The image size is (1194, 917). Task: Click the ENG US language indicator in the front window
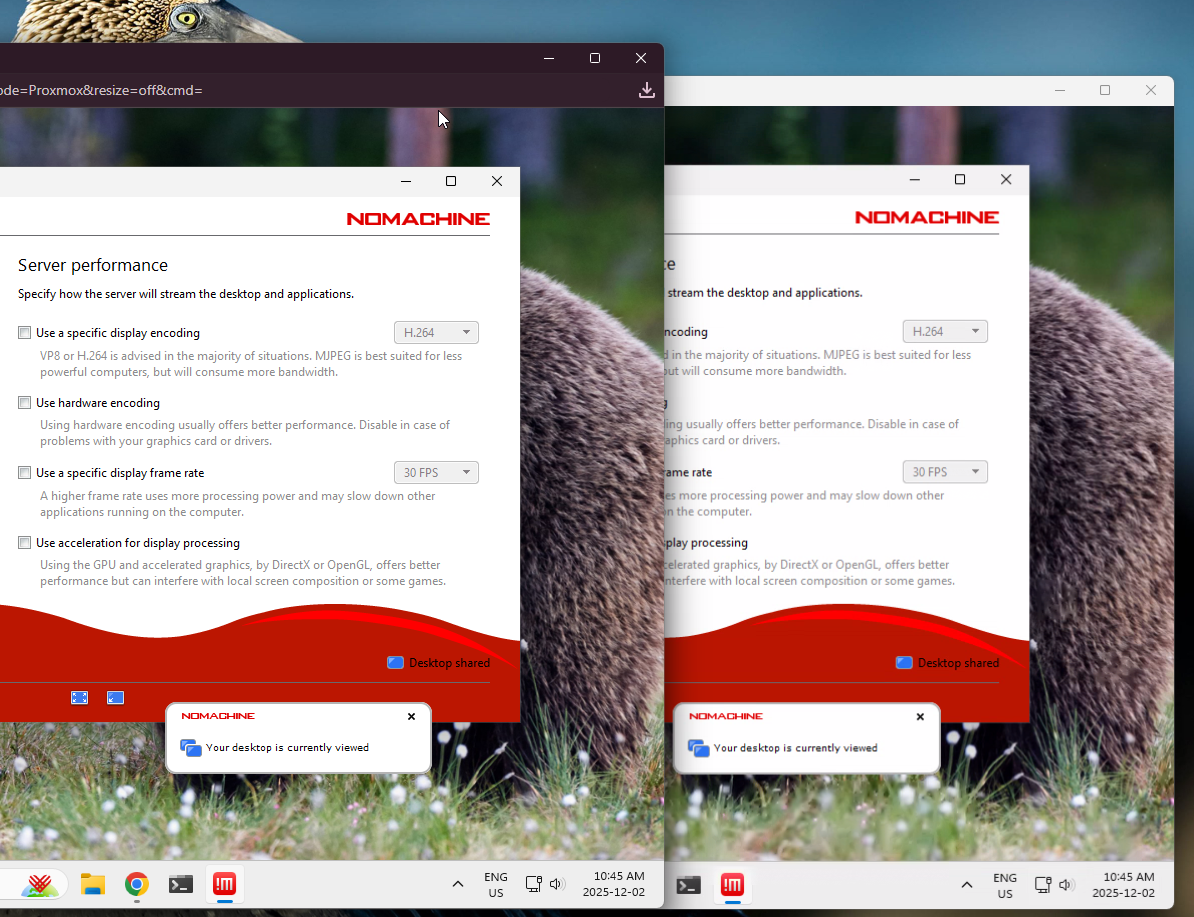[x=496, y=884]
